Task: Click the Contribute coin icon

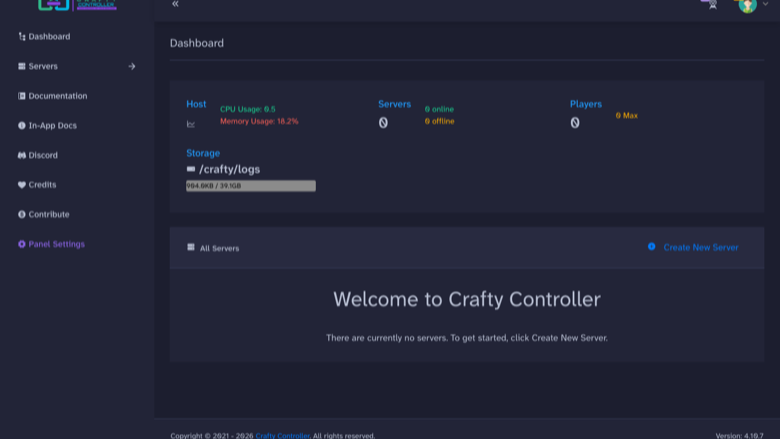Action: [x=22, y=214]
